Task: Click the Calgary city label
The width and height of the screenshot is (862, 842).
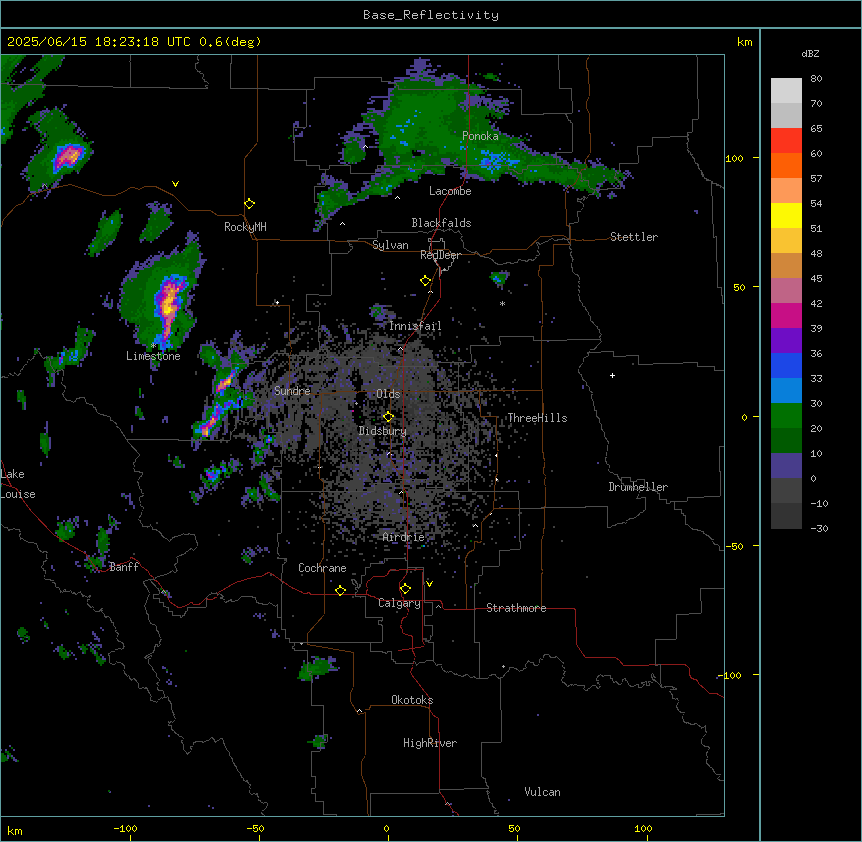Action: pos(399,603)
